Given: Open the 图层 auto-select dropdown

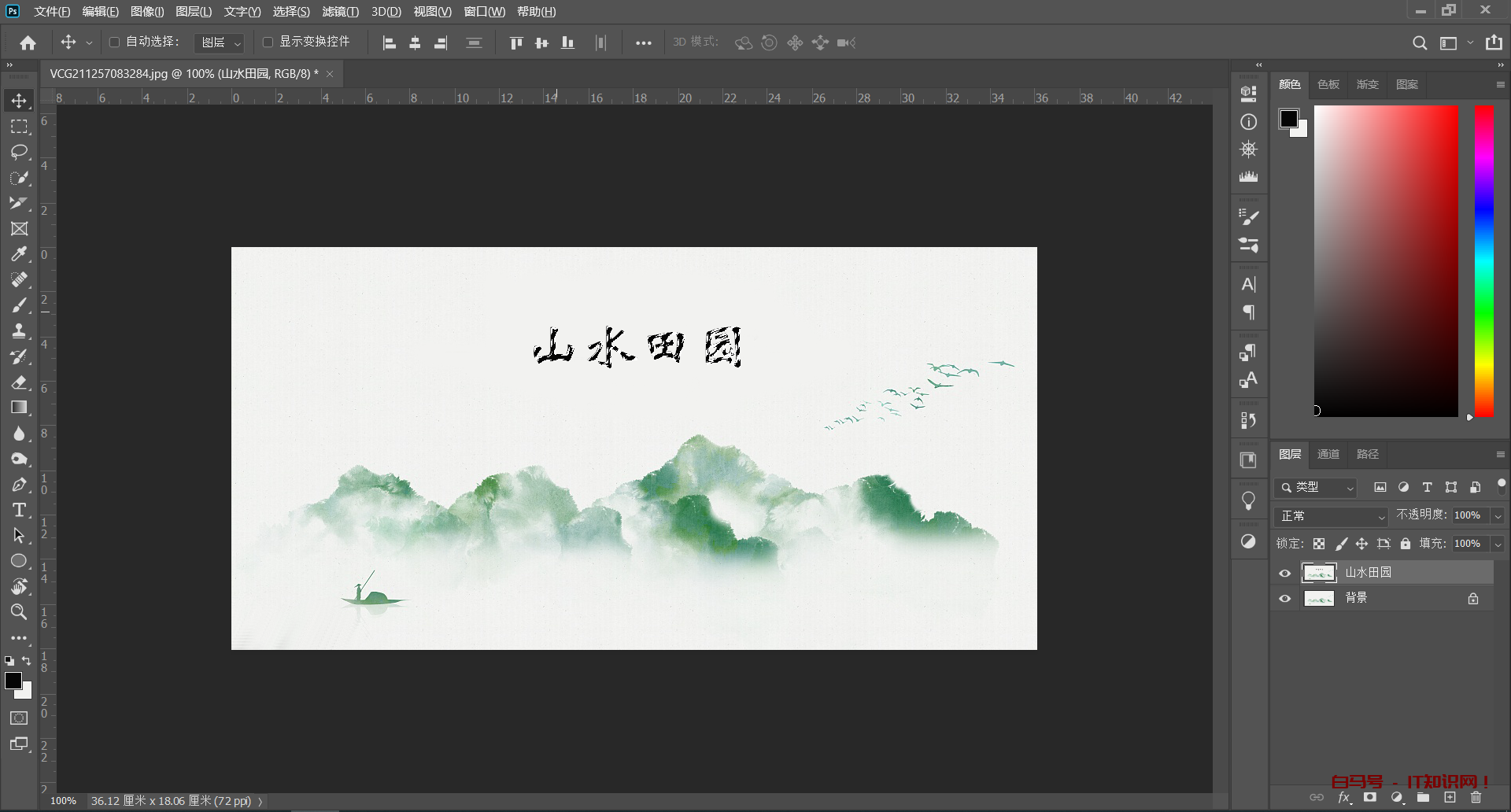Looking at the screenshot, I should click(220, 42).
